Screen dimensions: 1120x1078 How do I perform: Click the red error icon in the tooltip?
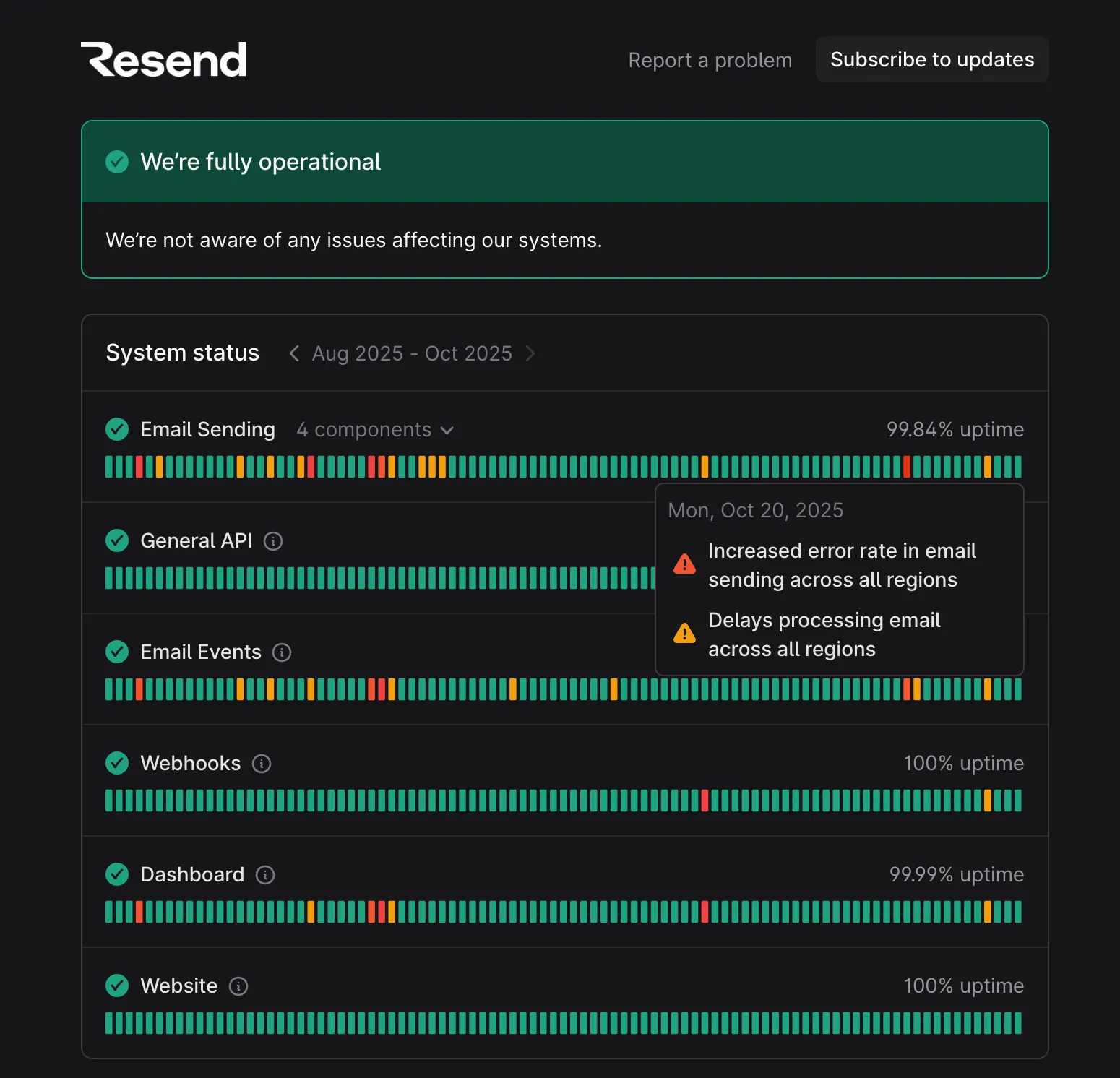click(684, 564)
